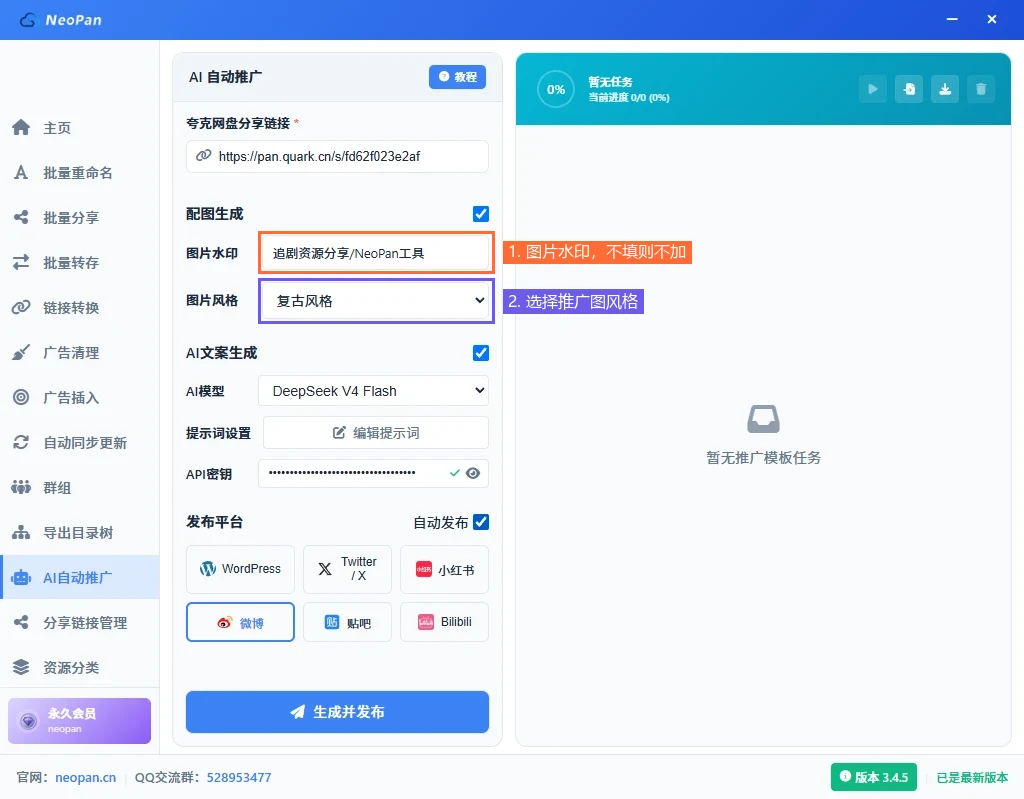Click the Bilibili pink logo icon
This screenshot has height=799, width=1024.
tap(426, 622)
